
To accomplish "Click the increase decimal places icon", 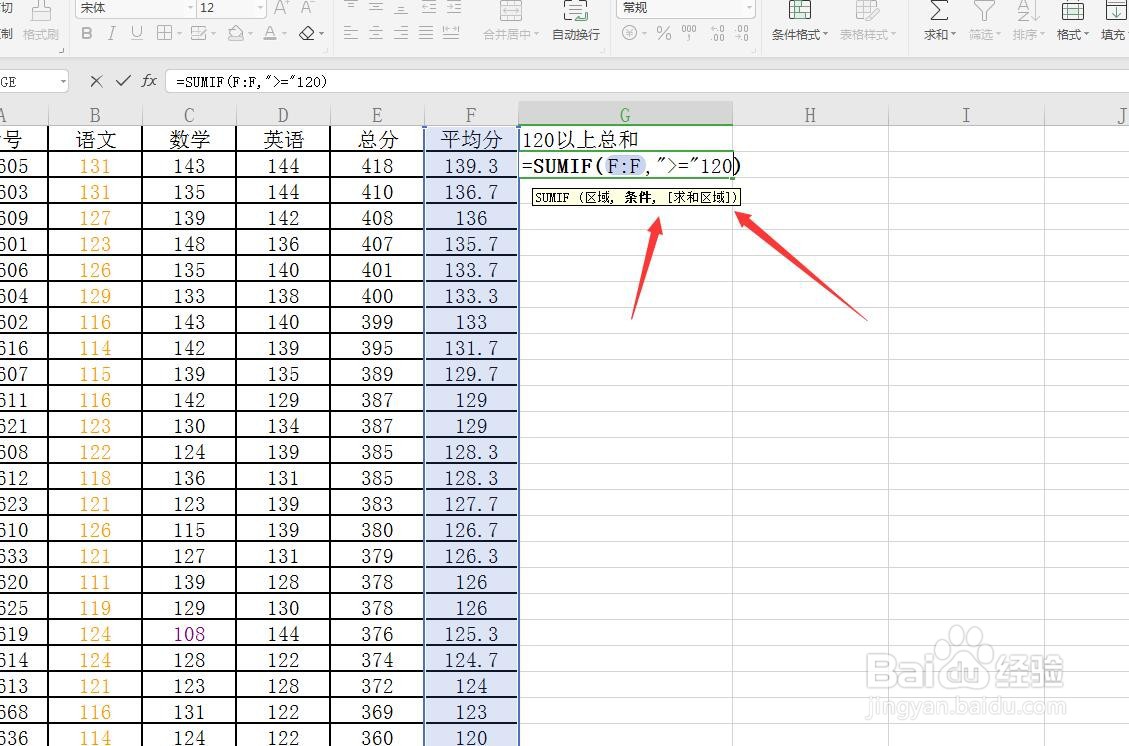I will 717,33.
